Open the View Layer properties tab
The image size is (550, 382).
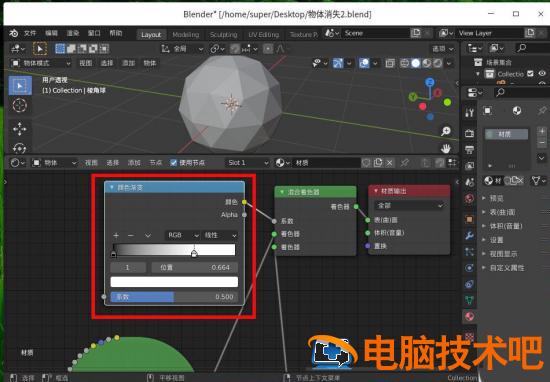469,166
